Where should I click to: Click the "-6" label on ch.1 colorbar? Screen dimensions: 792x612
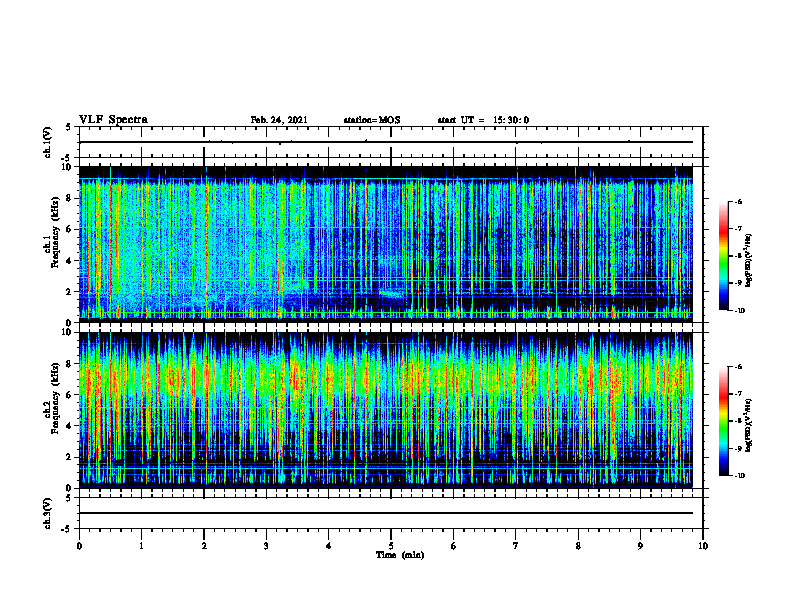point(738,202)
